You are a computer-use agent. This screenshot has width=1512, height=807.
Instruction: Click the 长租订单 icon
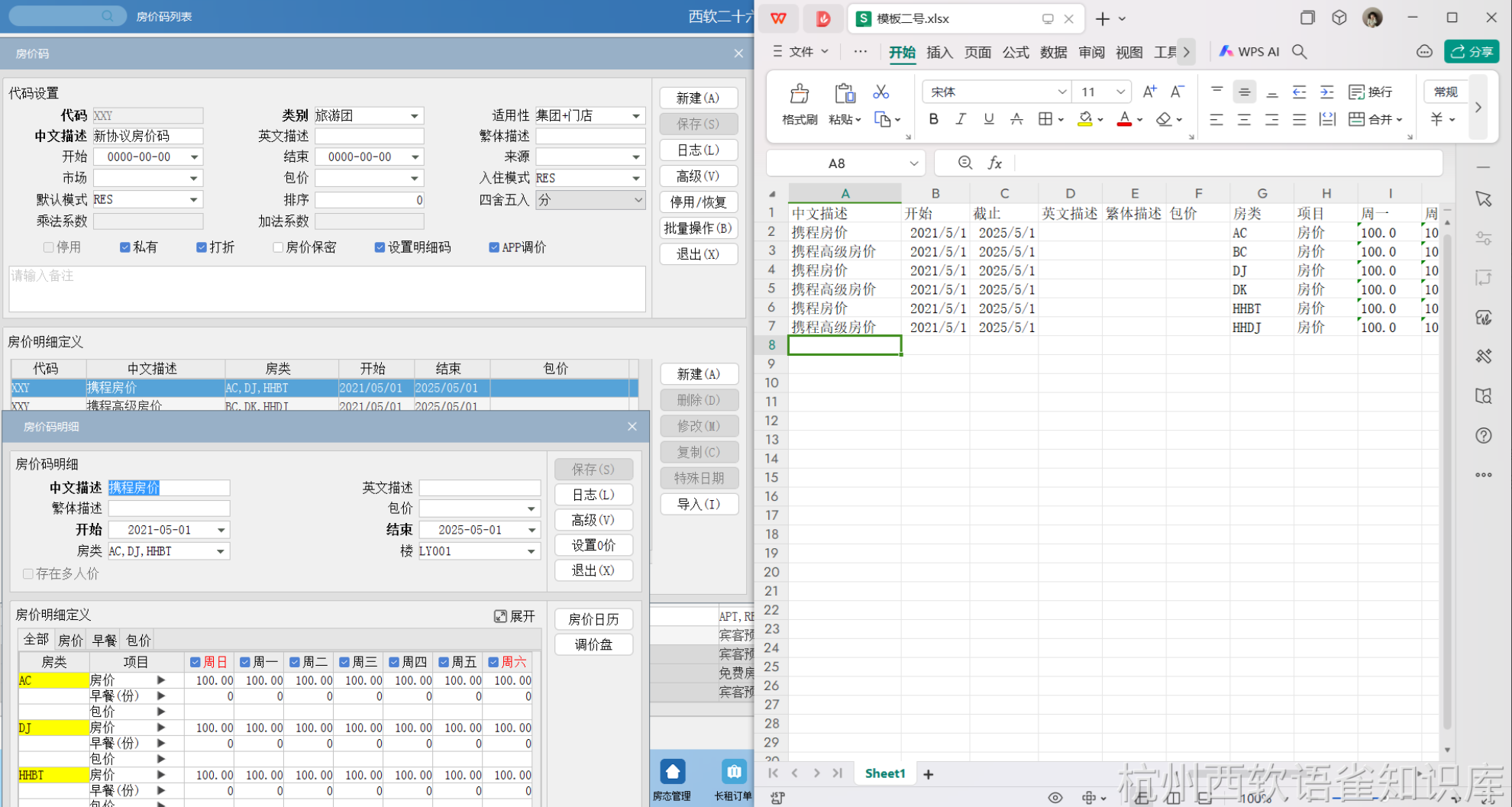tap(733, 772)
